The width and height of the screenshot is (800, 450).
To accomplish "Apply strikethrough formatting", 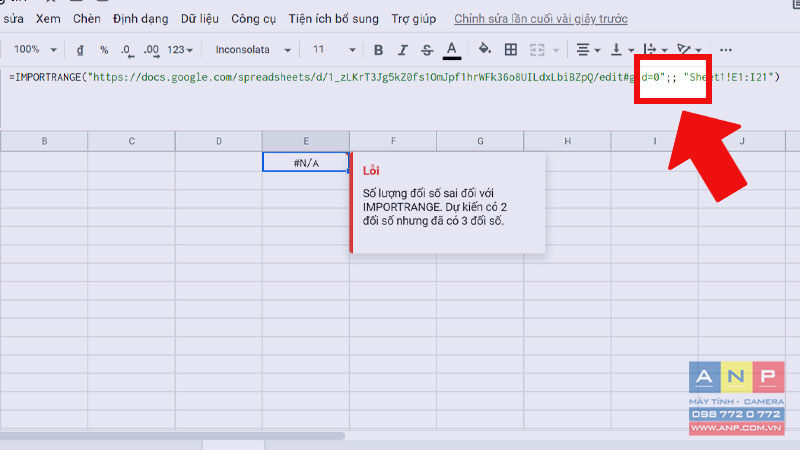I will pos(427,50).
